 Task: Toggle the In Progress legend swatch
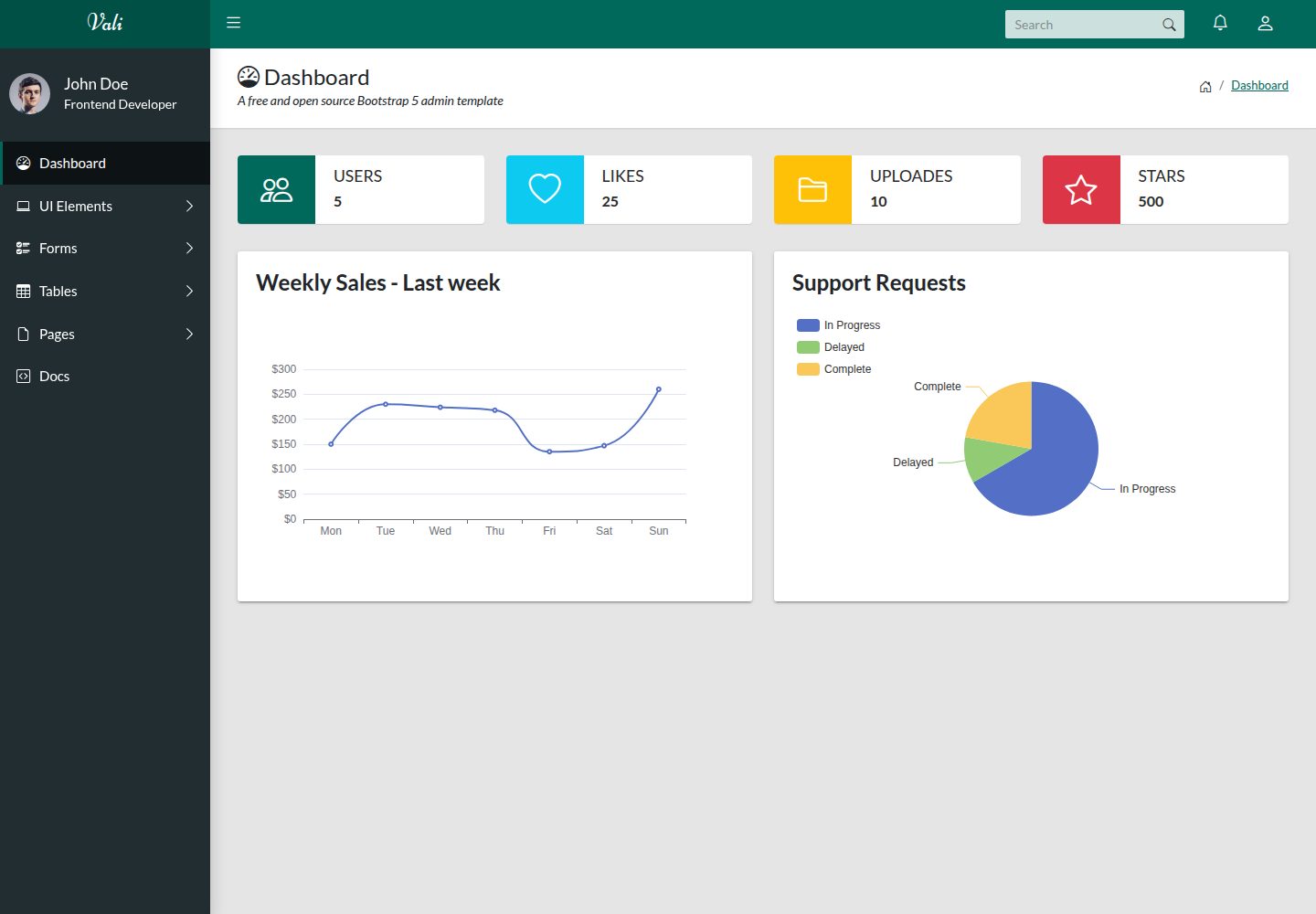pos(808,325)
